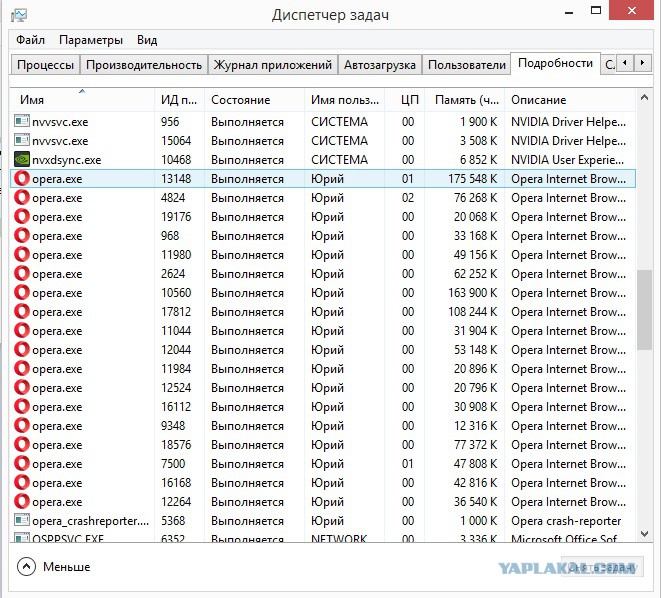Click Opera icon in row PID 12264

point(22,501)
